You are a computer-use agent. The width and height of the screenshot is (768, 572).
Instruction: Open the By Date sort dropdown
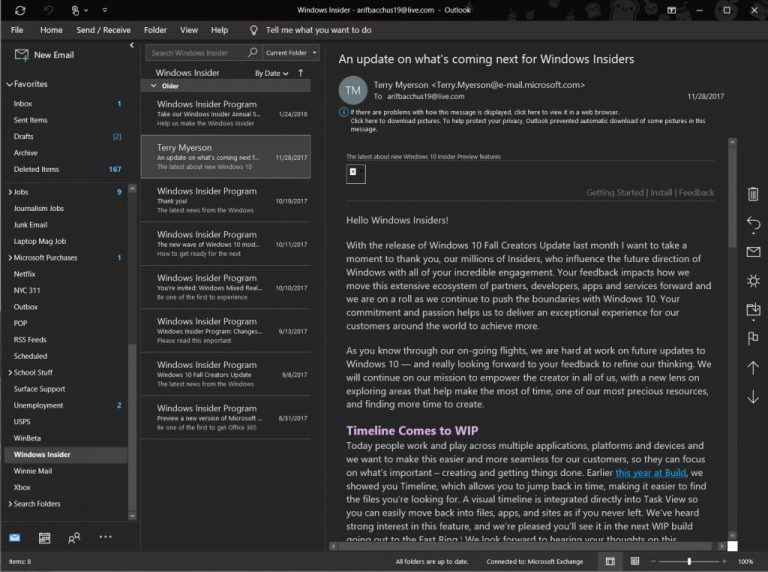click(x=271, y=73)
